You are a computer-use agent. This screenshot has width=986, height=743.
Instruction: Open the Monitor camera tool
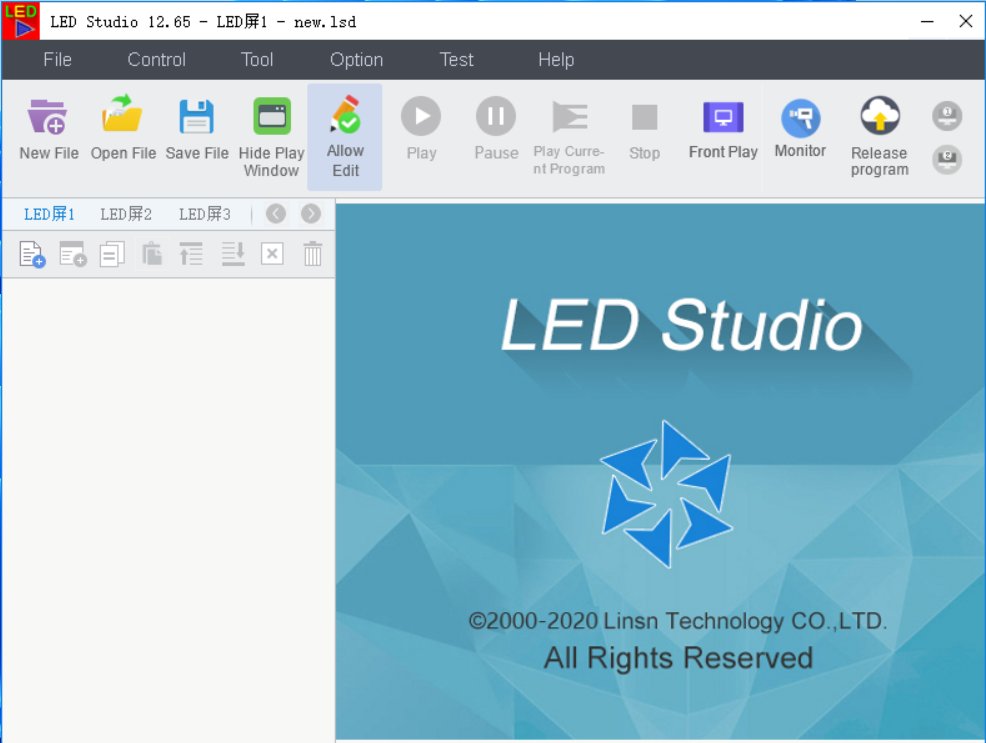pos(800,128)
